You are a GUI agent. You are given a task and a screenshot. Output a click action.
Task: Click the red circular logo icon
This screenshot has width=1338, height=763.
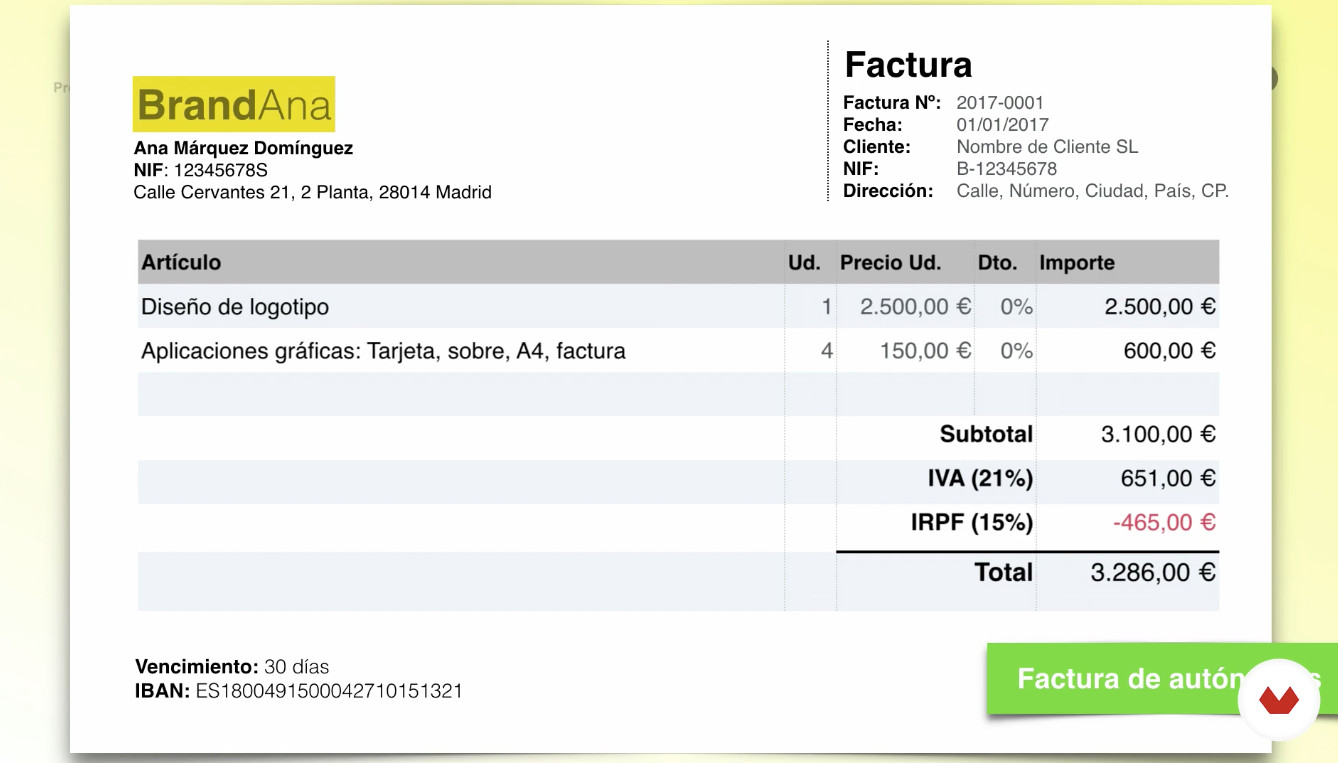tap(1279, 700)
